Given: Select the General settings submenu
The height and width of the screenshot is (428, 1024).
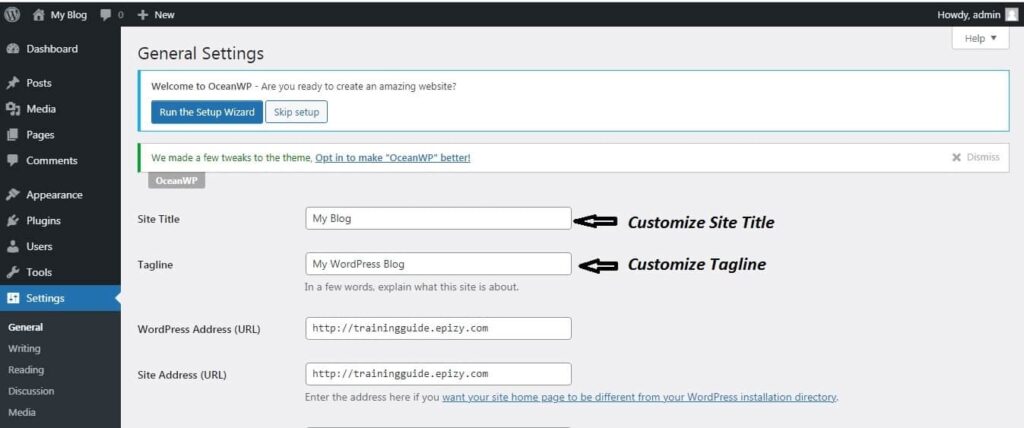Looking at the screenshot, I should tap(25, 327).
